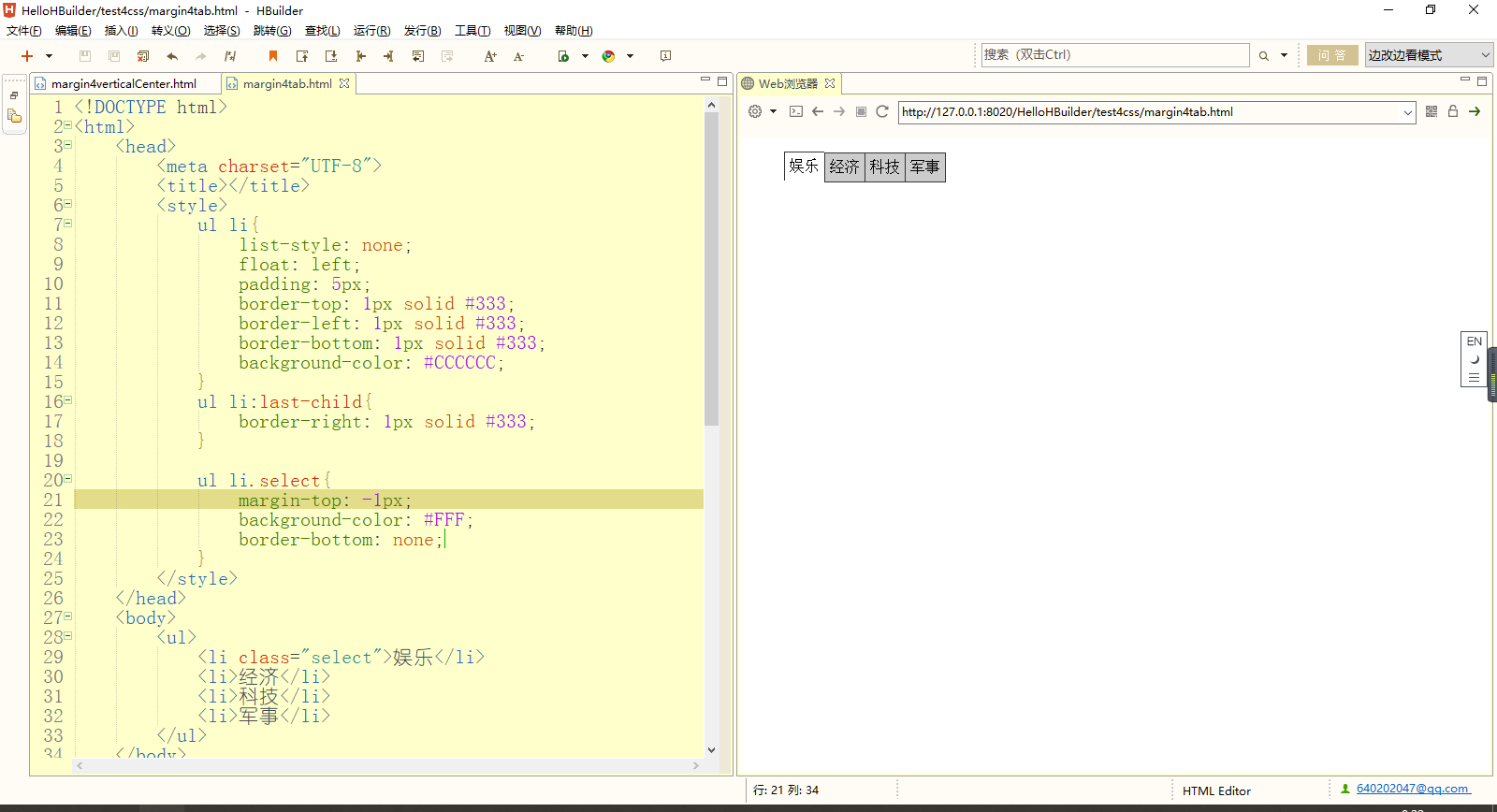The height and width of the screenshot is (812, 1497).
Task: Click the Run file green play icon
Action: (x=563, y=56)
